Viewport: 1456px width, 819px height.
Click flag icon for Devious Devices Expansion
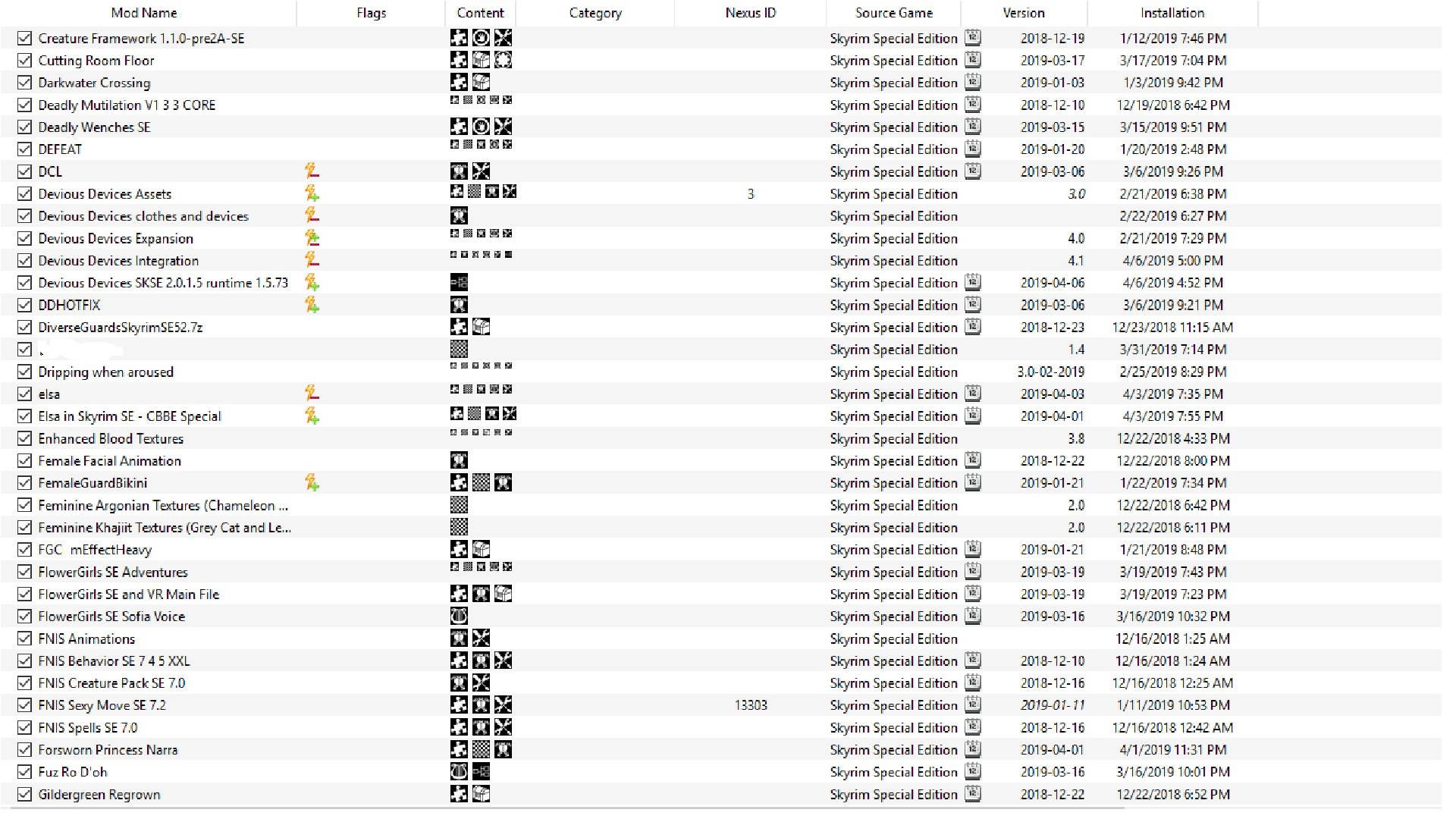(x=312, y=238)
